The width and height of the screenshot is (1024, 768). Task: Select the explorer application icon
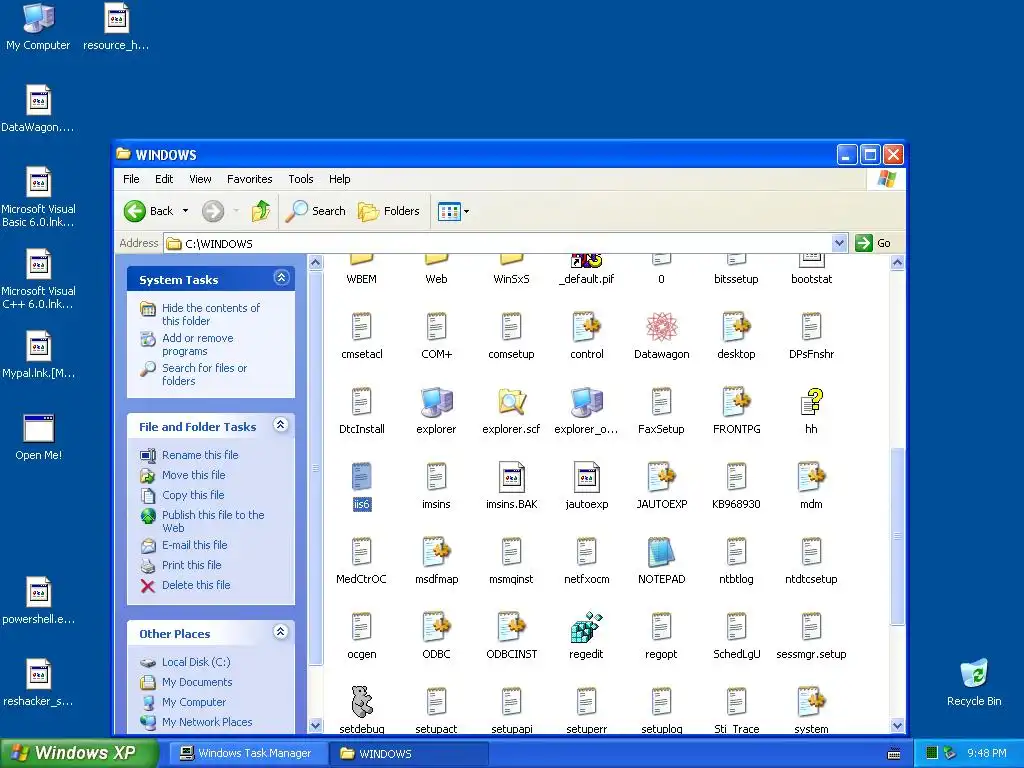coord(436,402)
